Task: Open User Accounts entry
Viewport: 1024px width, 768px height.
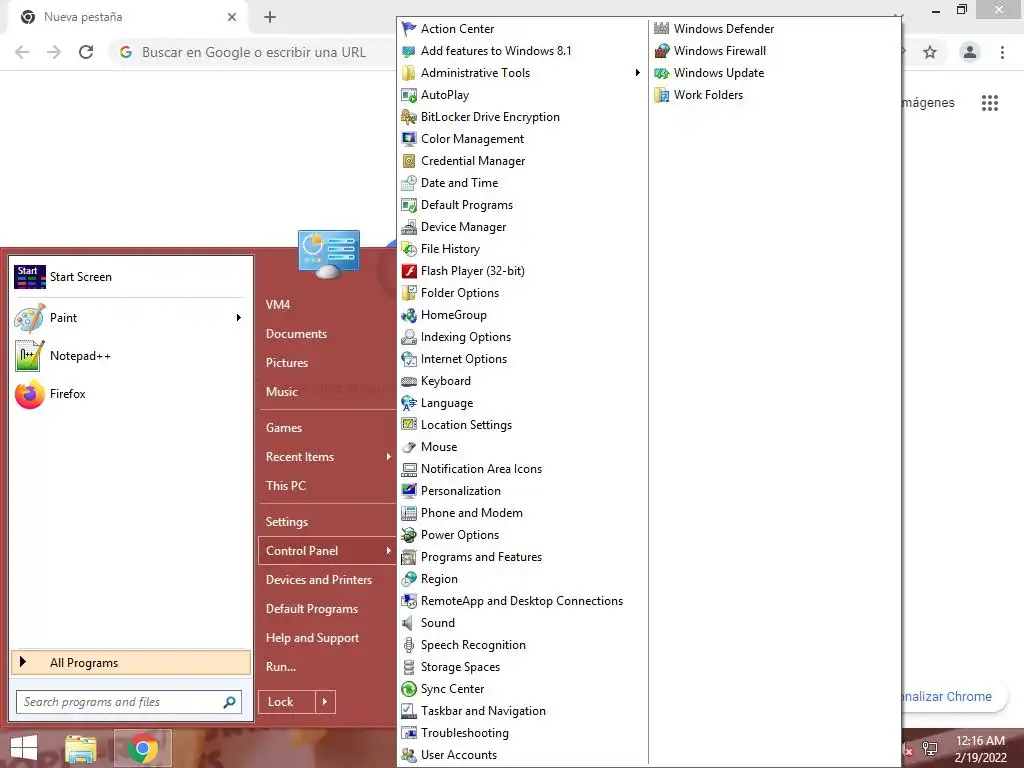Action: point(458,755)
